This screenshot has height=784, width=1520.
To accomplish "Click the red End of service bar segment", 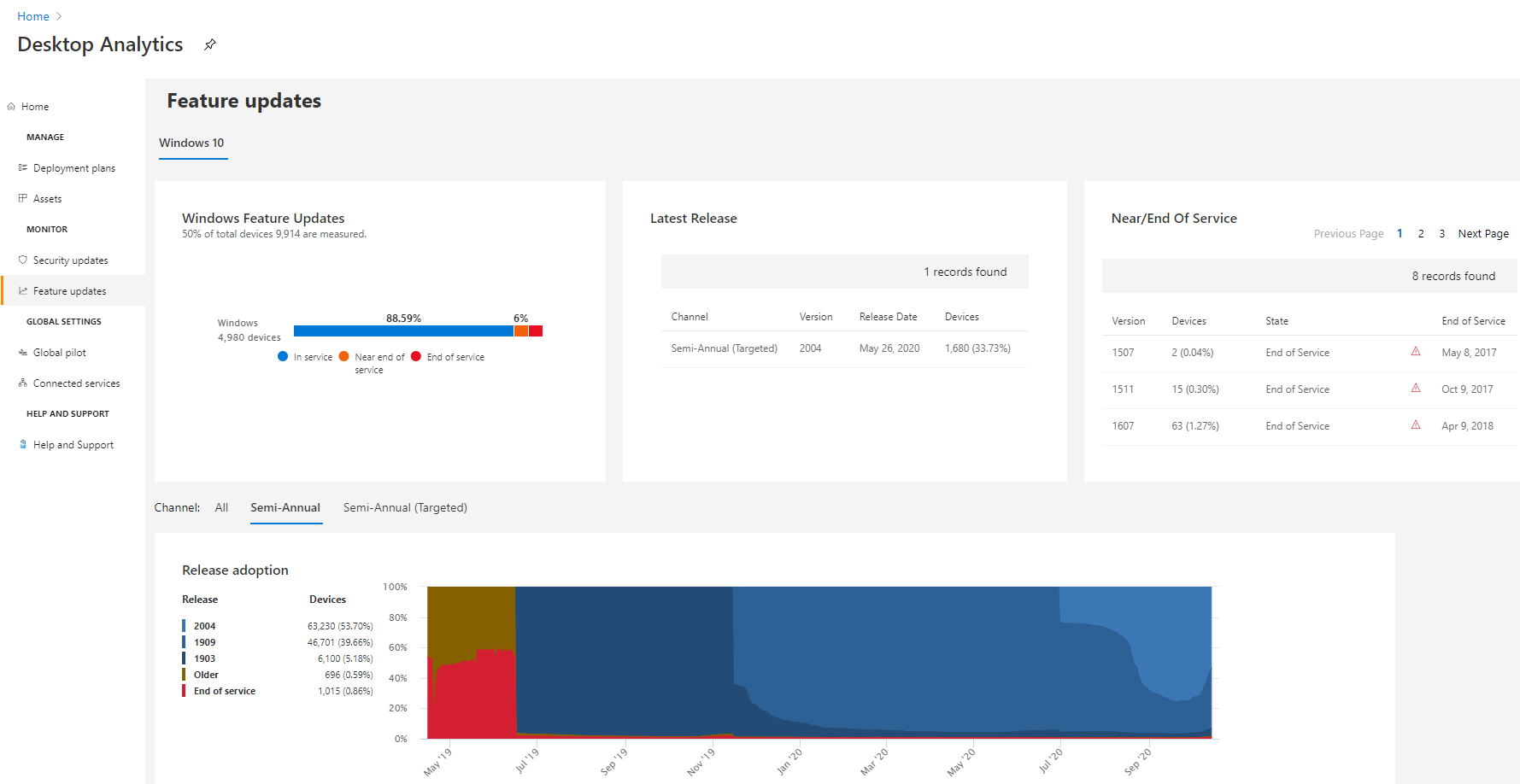I will pos(536,331).
